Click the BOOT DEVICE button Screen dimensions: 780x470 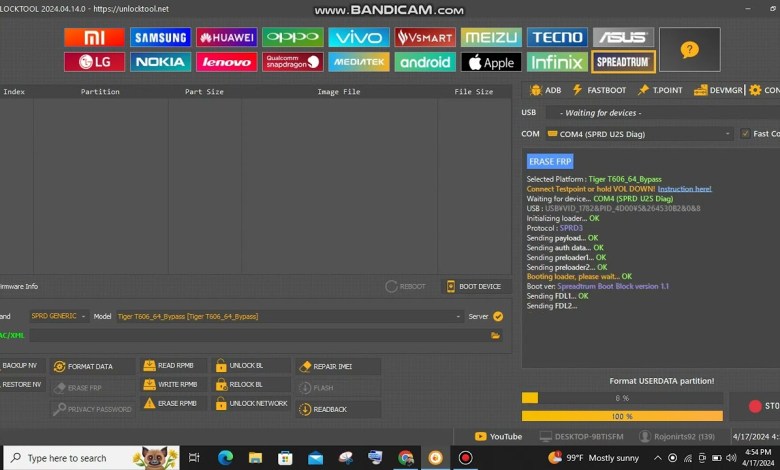click(x=474, y=286)
